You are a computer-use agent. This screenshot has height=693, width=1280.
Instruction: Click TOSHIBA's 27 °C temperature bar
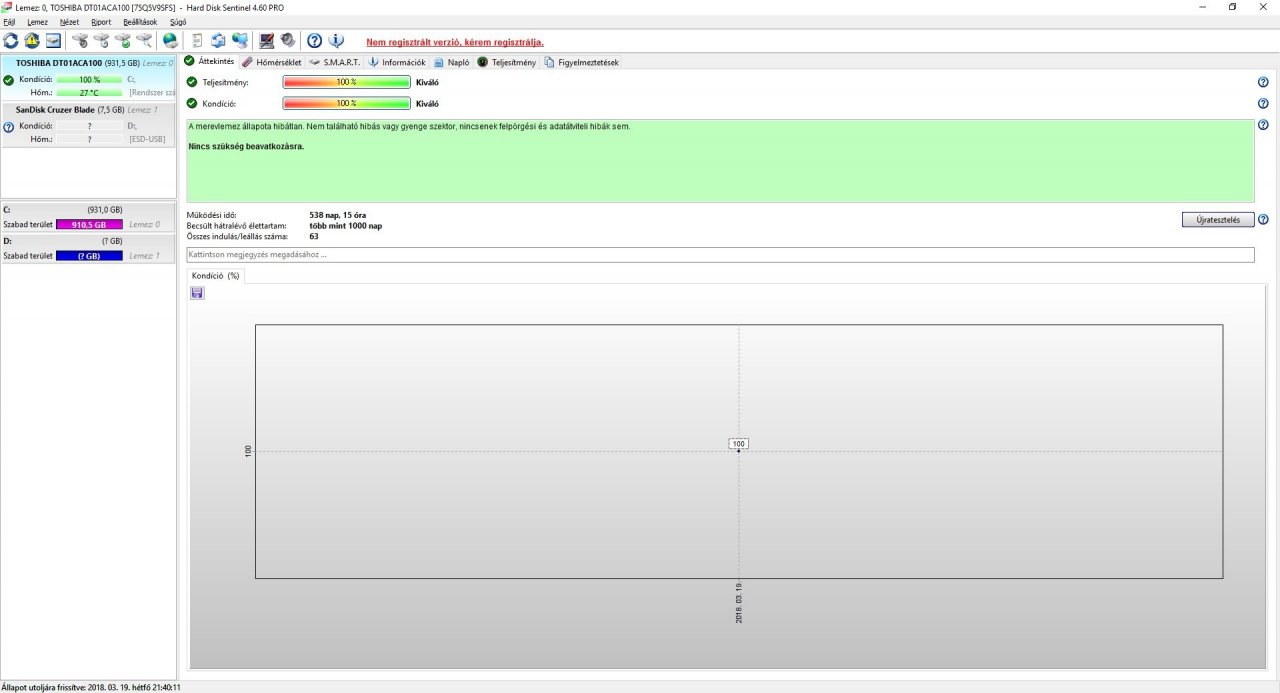pyautogui.click(x=89, y=92)
